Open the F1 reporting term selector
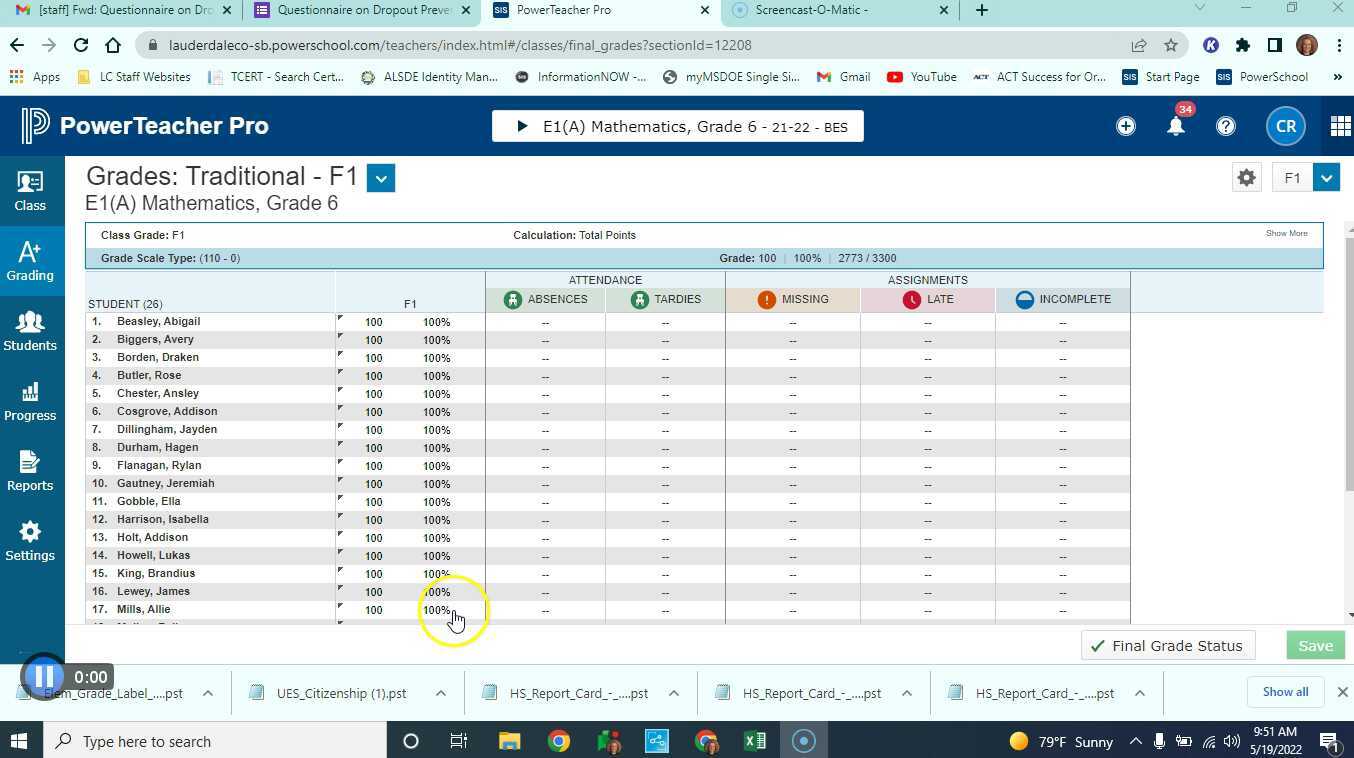This screenshot has height=758, width=1354. 1326,177
